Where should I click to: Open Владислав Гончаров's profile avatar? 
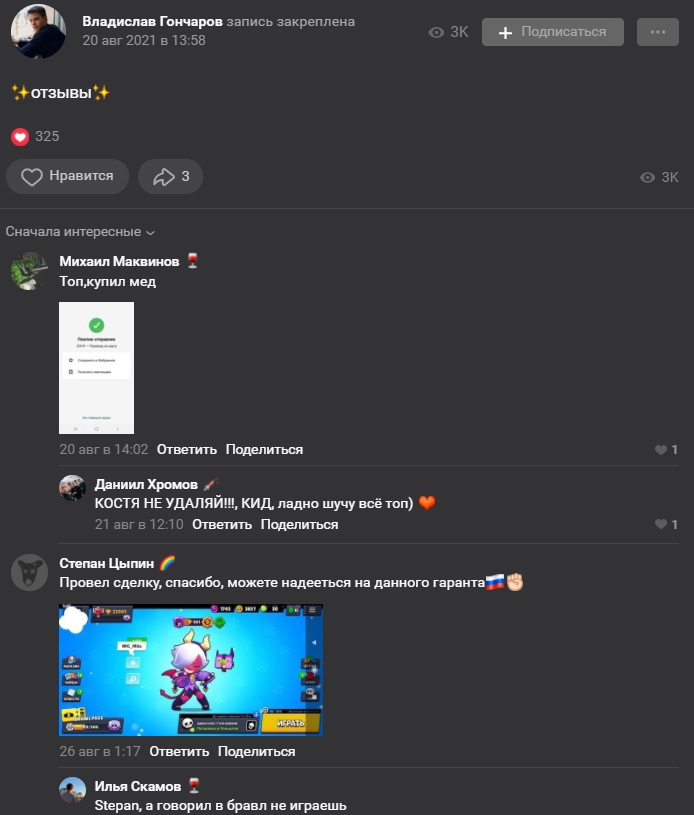(x=38, y=31)
